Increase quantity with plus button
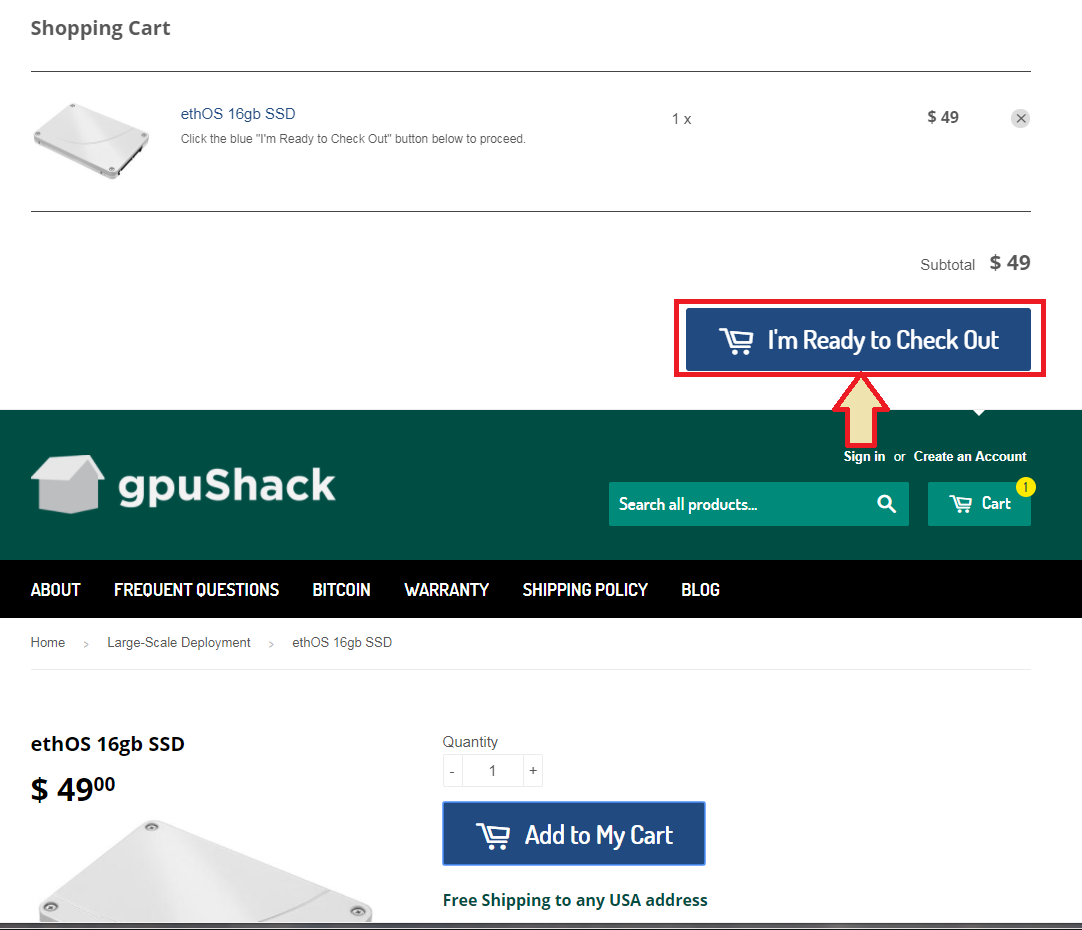 [533, 771]
